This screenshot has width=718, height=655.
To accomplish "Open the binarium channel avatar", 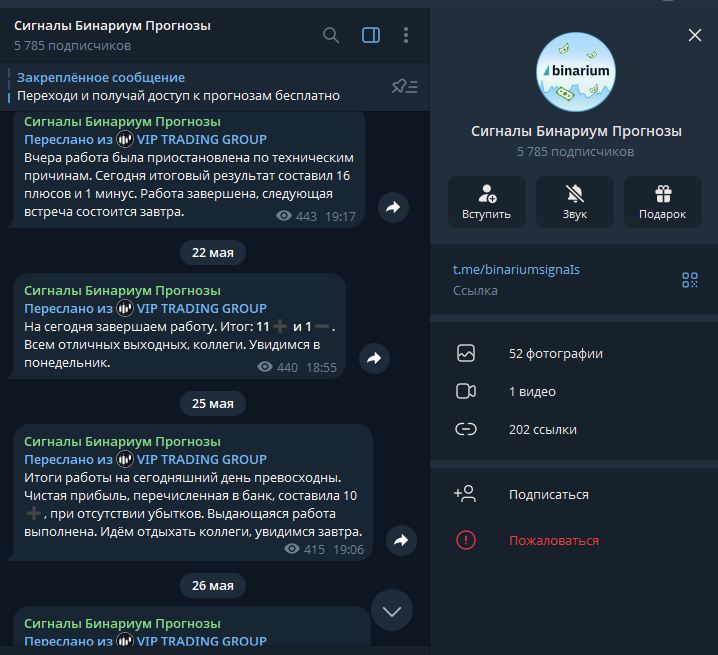I will coord(576,72).
